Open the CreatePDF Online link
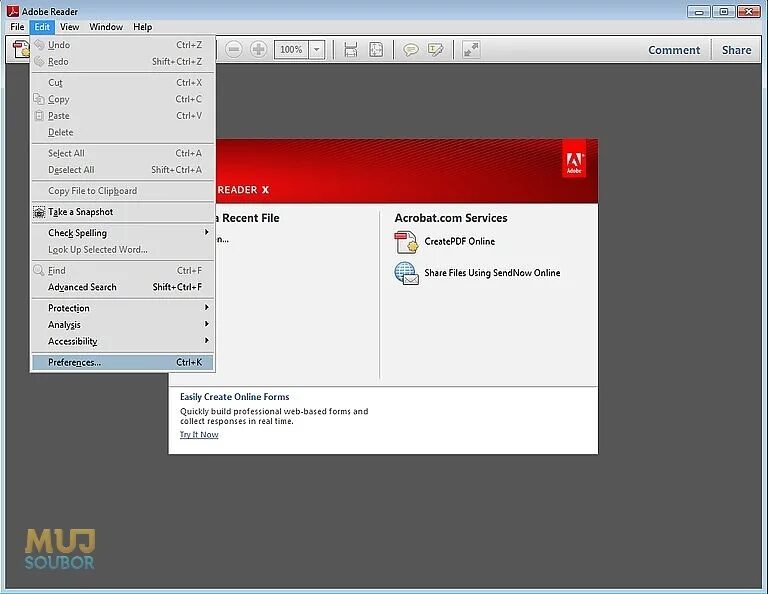 click(x=459, y=241)
